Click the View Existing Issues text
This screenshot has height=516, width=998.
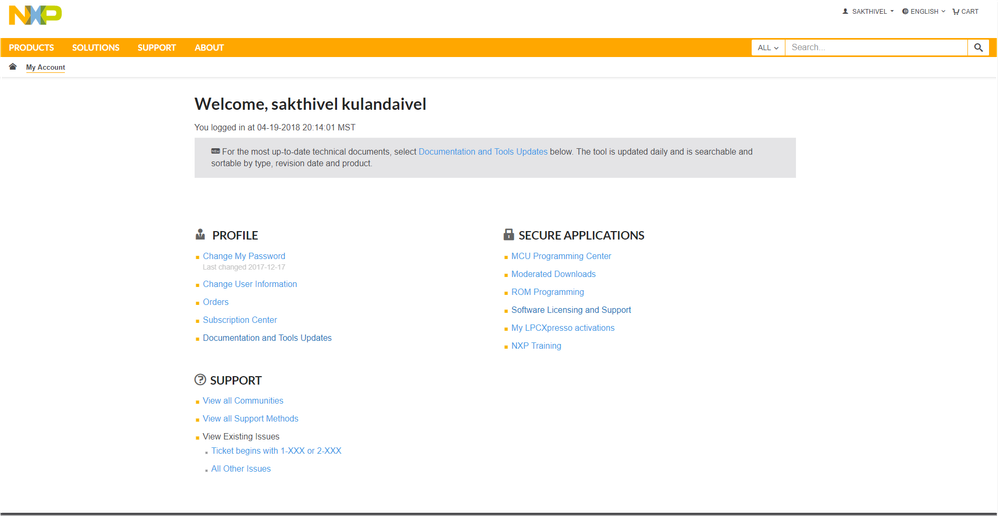click(x=241, y=436)
